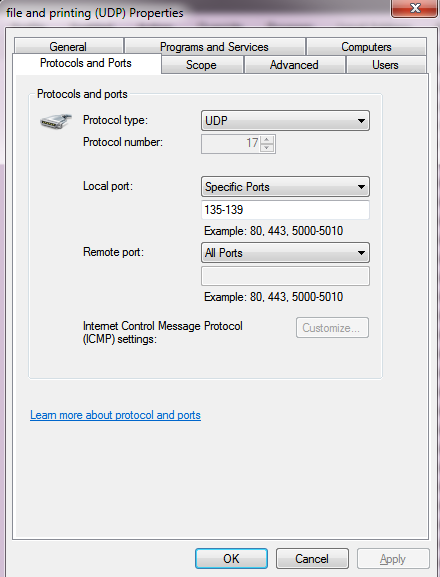Click the protocol number up arrow
Image resolution: width=440 pixels, height=577 pixels.
tap(267, 140)
